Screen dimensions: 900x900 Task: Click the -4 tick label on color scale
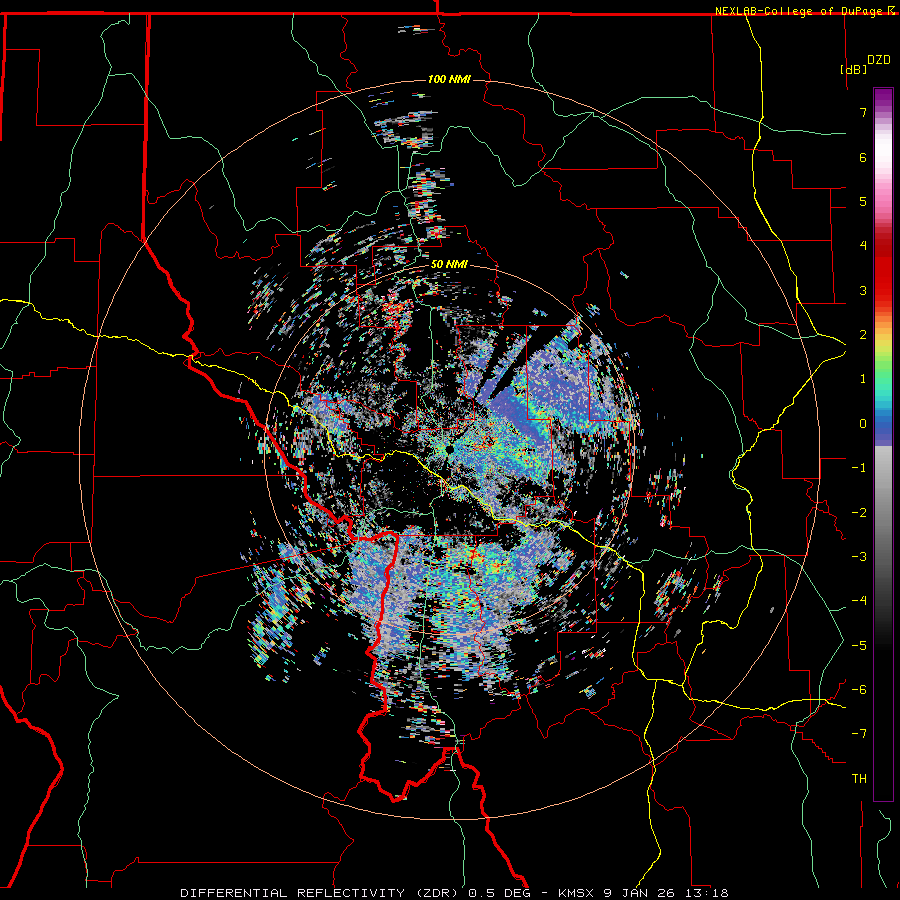pos(859,601)
